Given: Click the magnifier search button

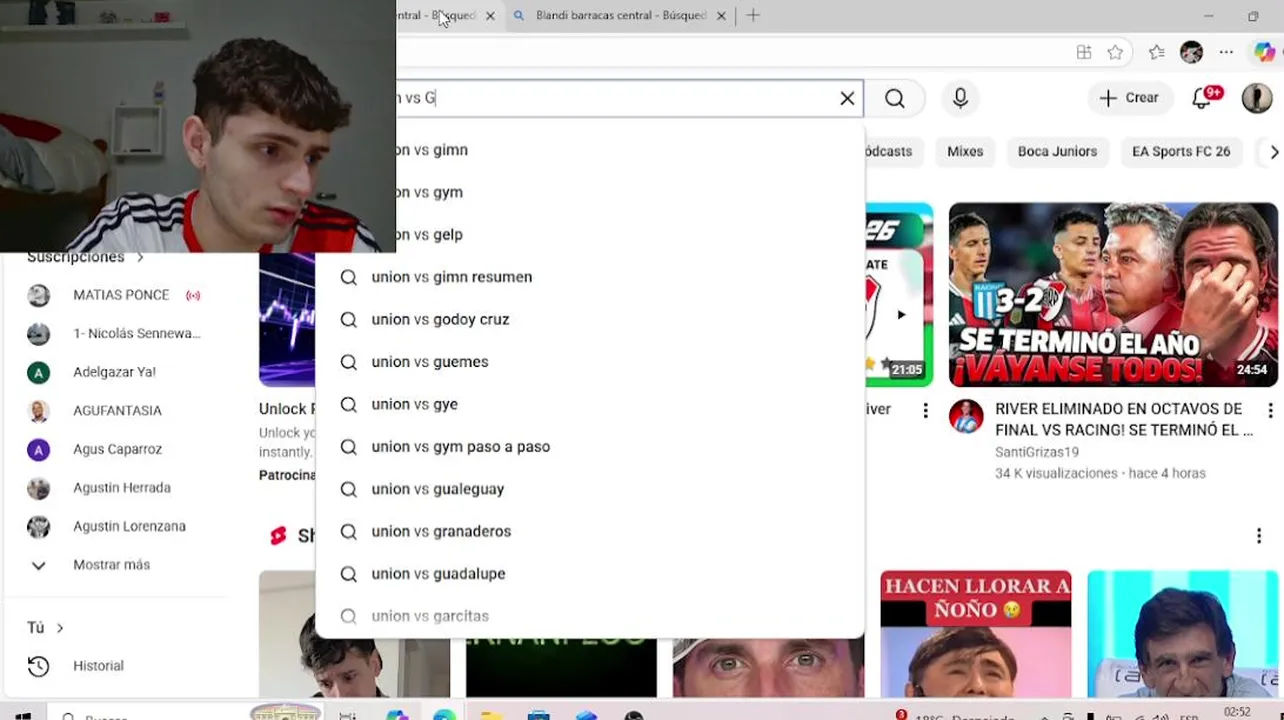Looking at the screenshot, I should pyautogui.click(x=894, y=98).
